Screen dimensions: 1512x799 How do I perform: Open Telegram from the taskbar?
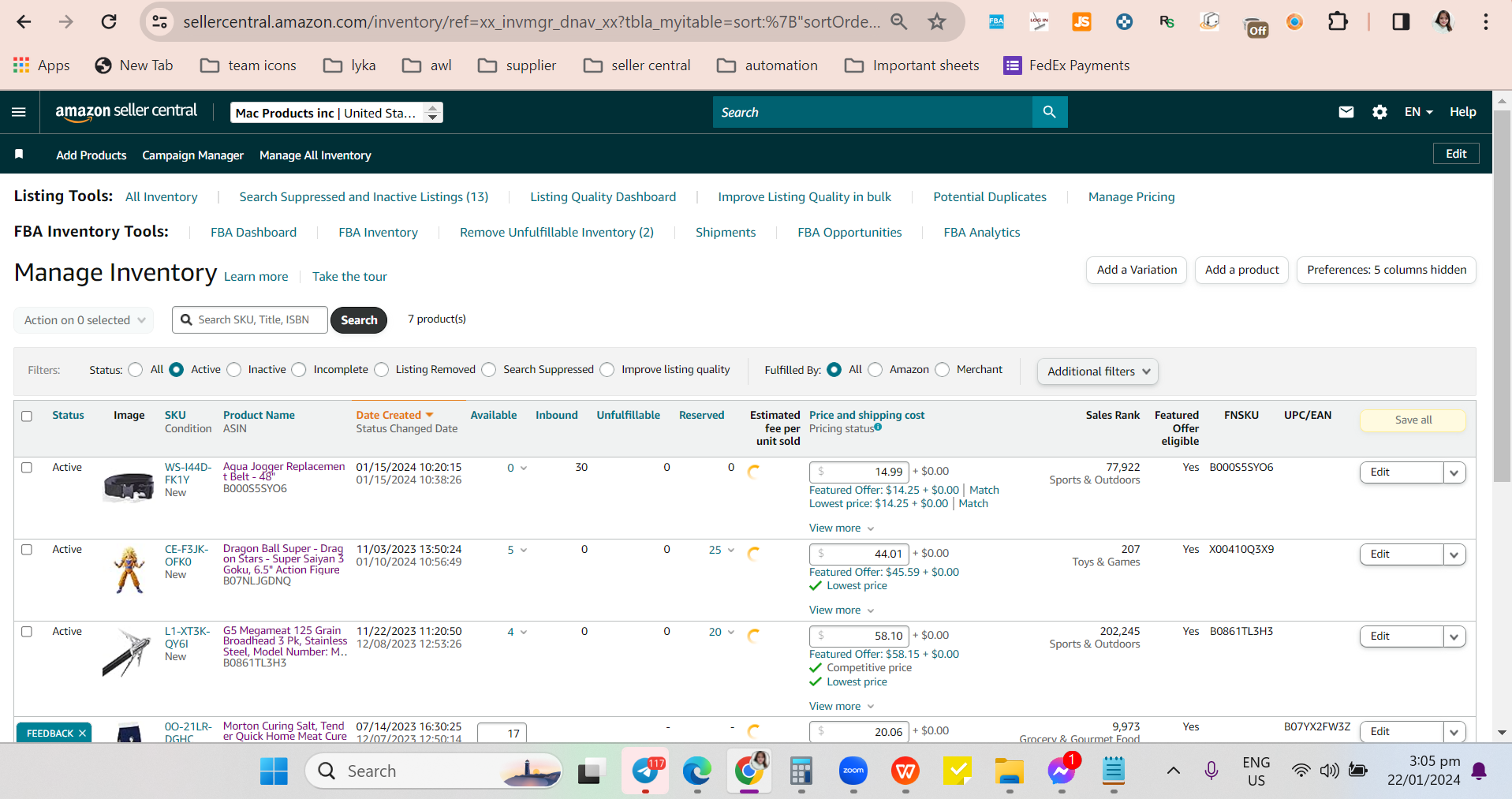click(646, 771)
